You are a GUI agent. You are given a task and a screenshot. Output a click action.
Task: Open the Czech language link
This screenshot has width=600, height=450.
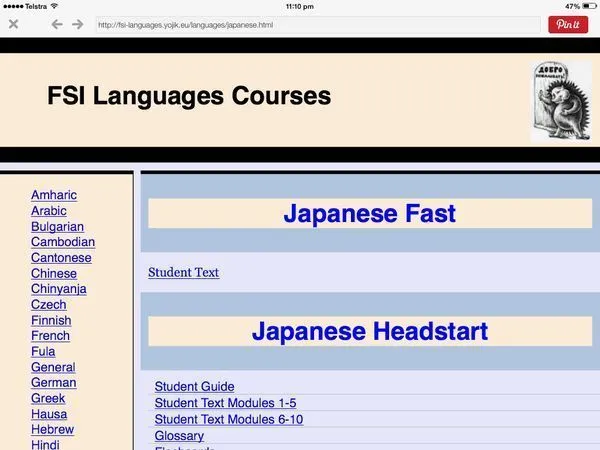(49, 305)
